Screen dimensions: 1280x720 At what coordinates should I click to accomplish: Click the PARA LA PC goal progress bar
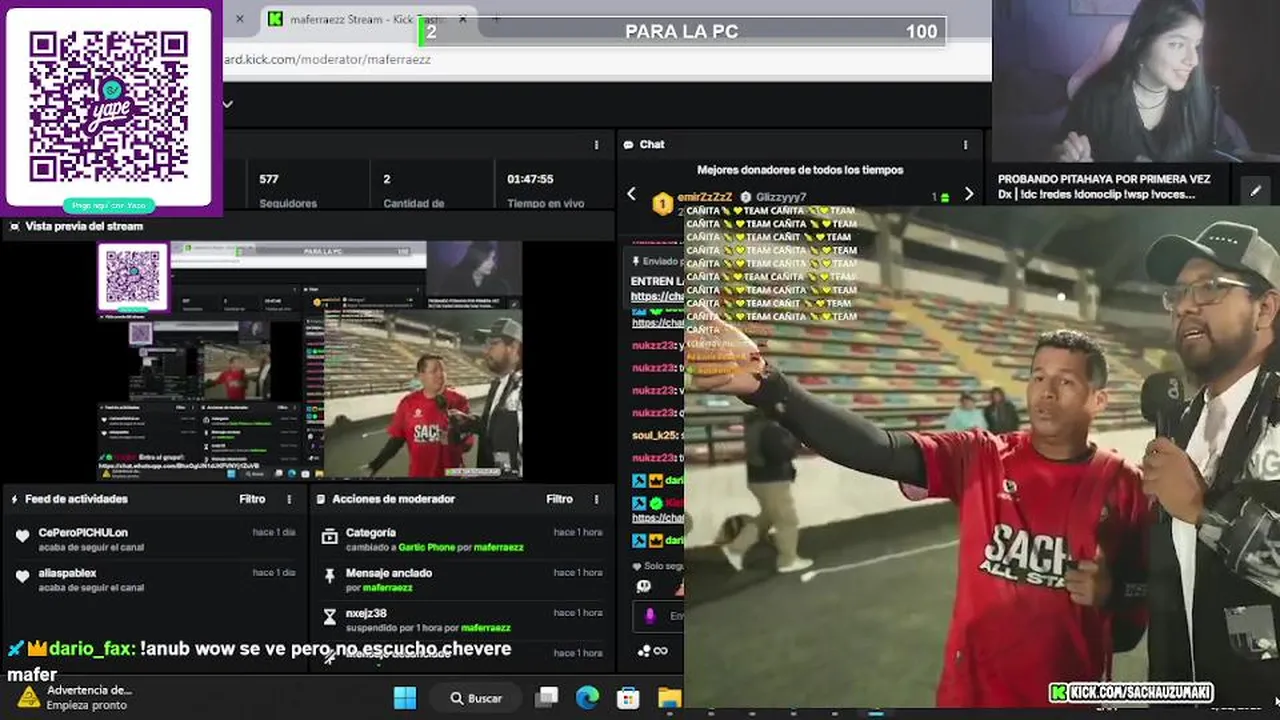[682, 32]
